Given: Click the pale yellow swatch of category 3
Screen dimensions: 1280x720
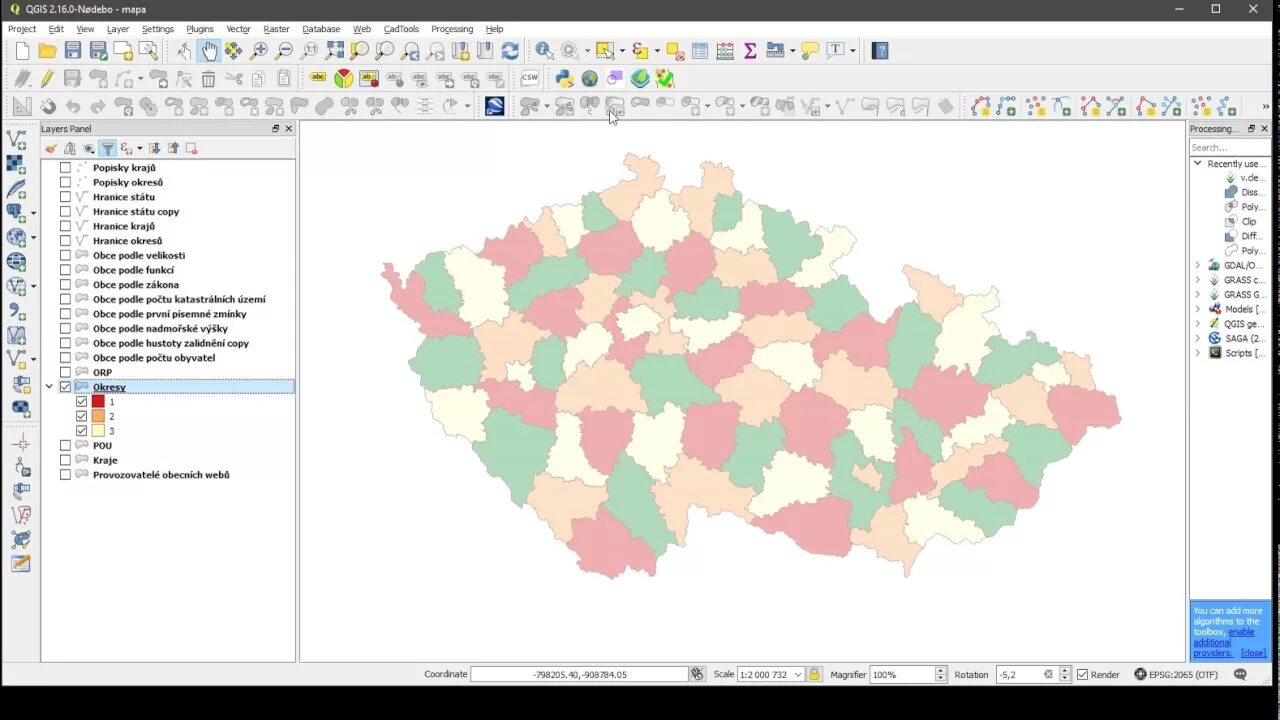Looking at the screenshot, I should tap(98, 431).
